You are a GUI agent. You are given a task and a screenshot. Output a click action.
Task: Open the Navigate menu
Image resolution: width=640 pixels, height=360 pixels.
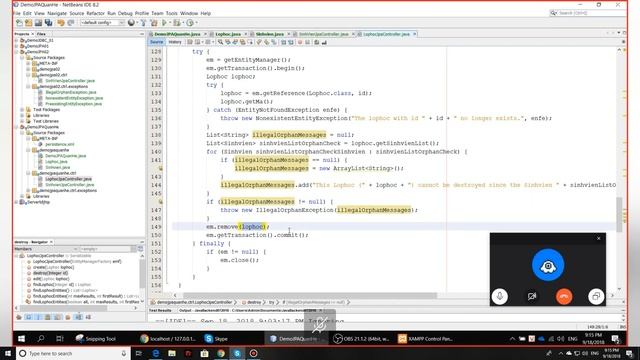[x=57, y=13]
